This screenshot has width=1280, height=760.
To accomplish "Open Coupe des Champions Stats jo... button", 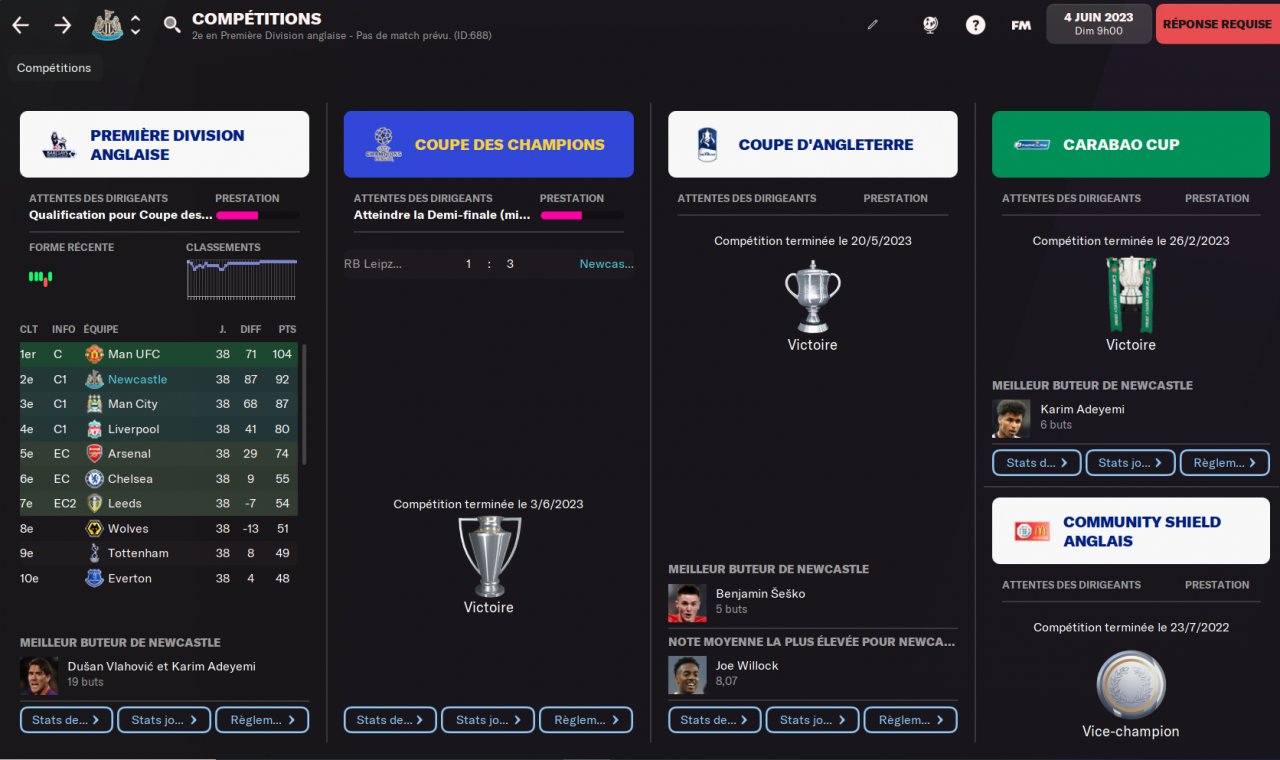I will click(x=487, y=720).
